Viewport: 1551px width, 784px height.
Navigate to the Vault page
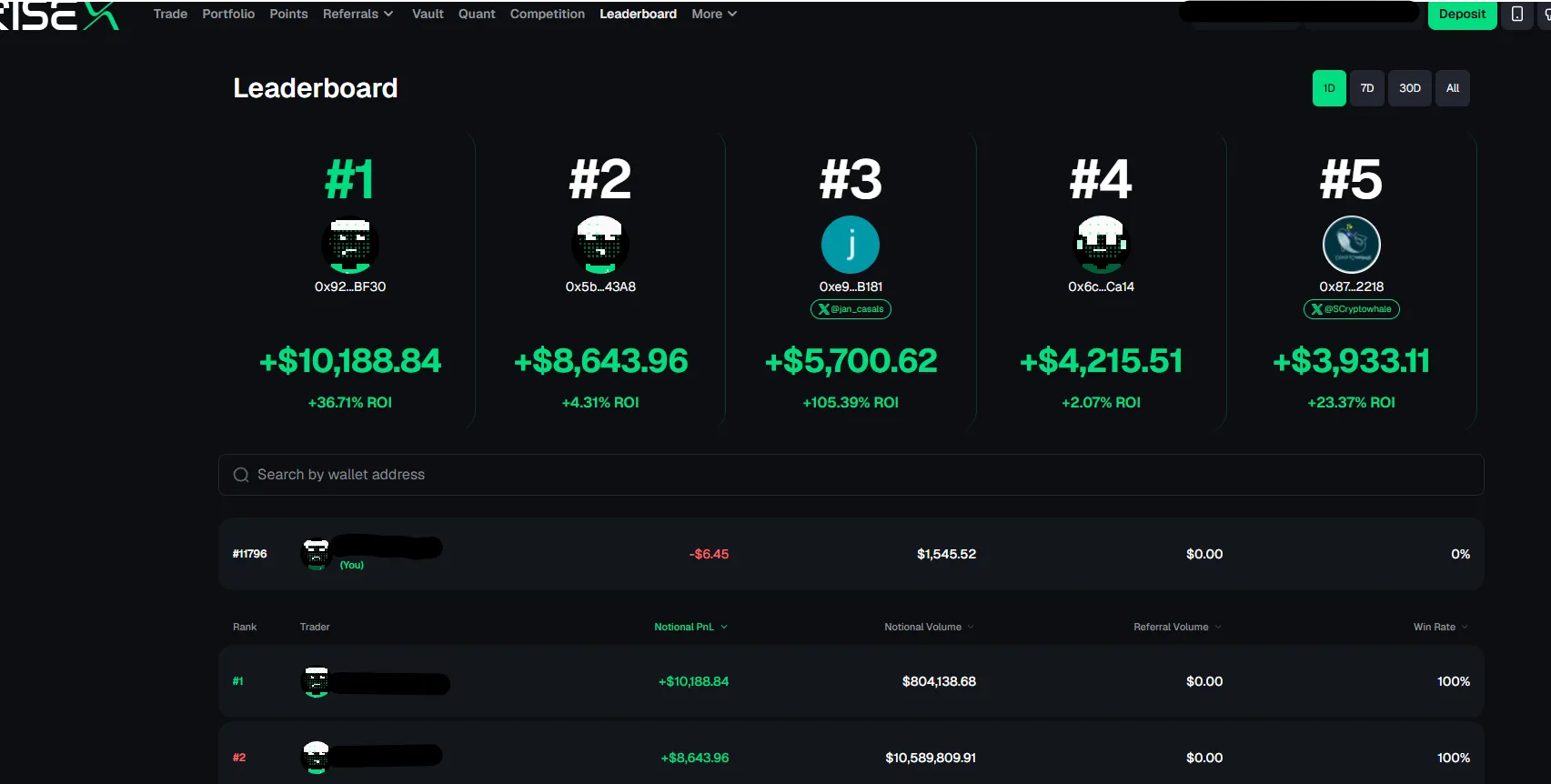coord(428,14)
